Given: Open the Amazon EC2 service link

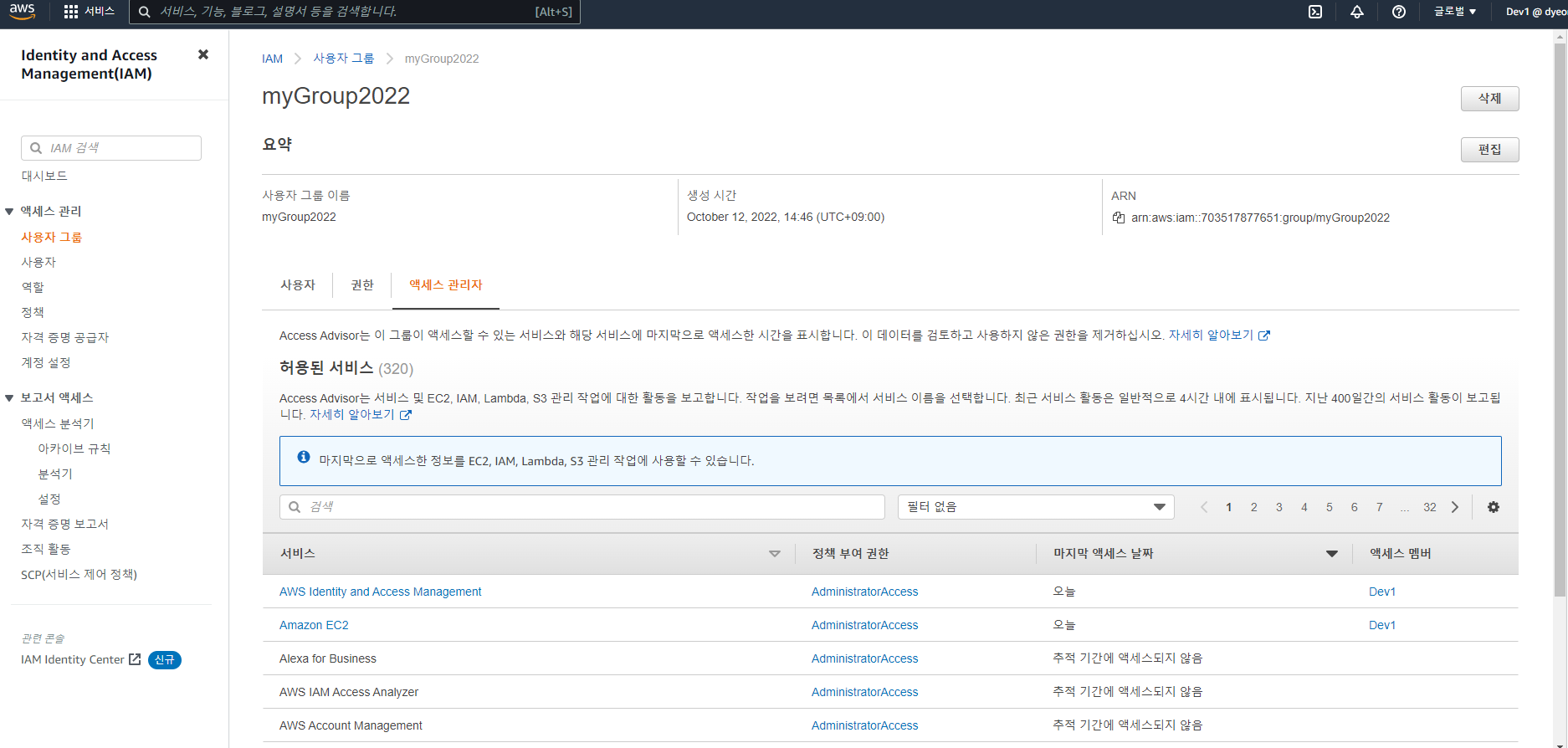Looking at the screenshot, I should pyautogui.click(x=314, y=625).
